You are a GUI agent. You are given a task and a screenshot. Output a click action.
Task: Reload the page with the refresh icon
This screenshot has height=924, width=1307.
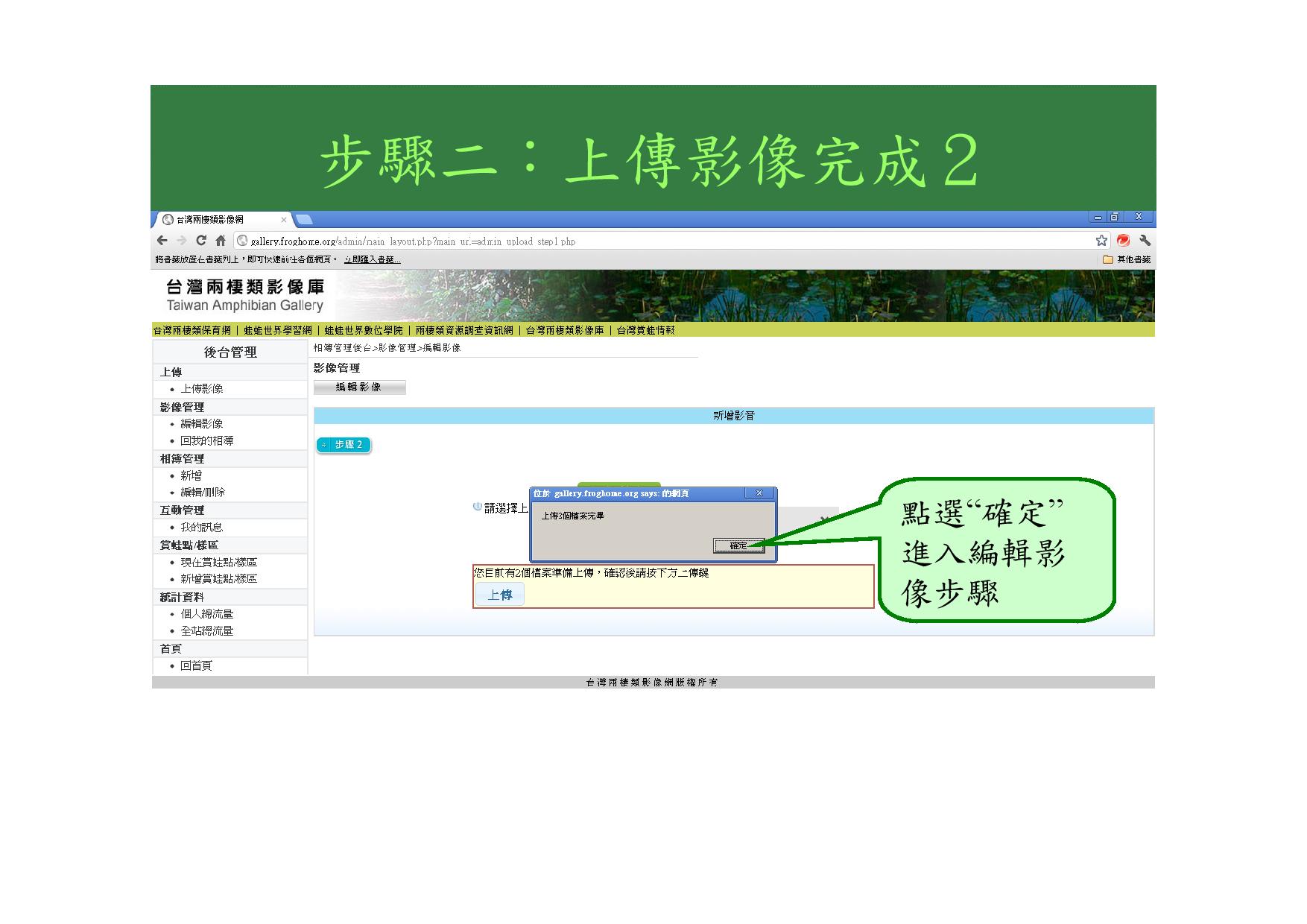click(x=201, y=241)
